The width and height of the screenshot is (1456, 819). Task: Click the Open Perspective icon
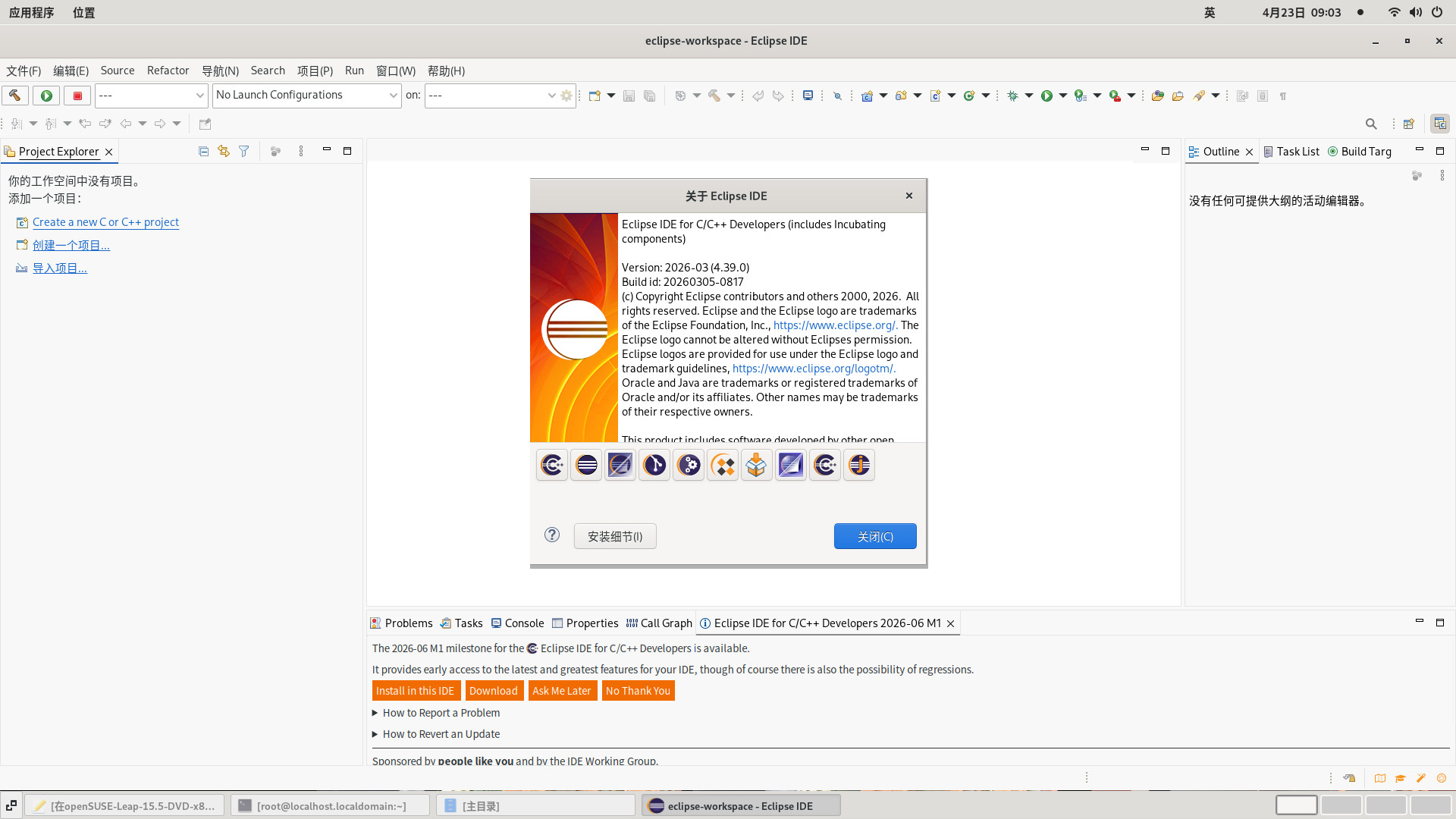1409,124
